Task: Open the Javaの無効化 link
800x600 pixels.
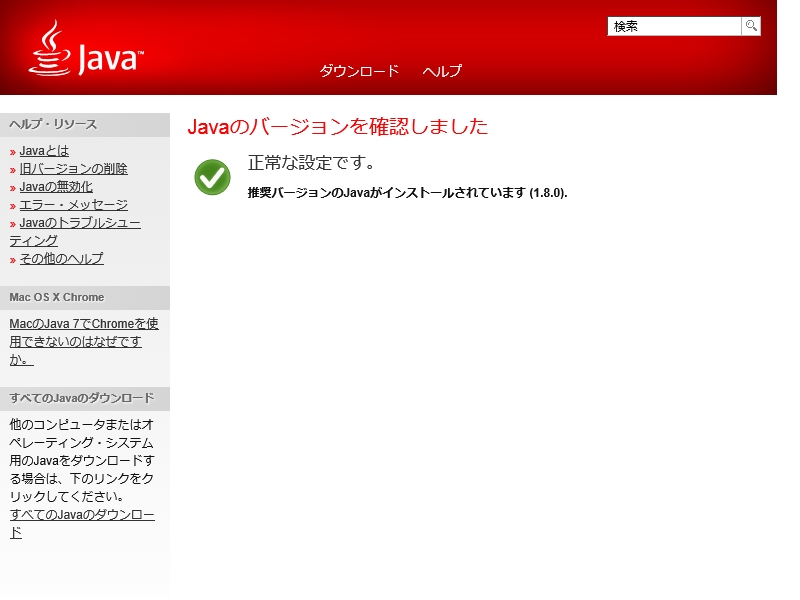Action: coord(56,187)
